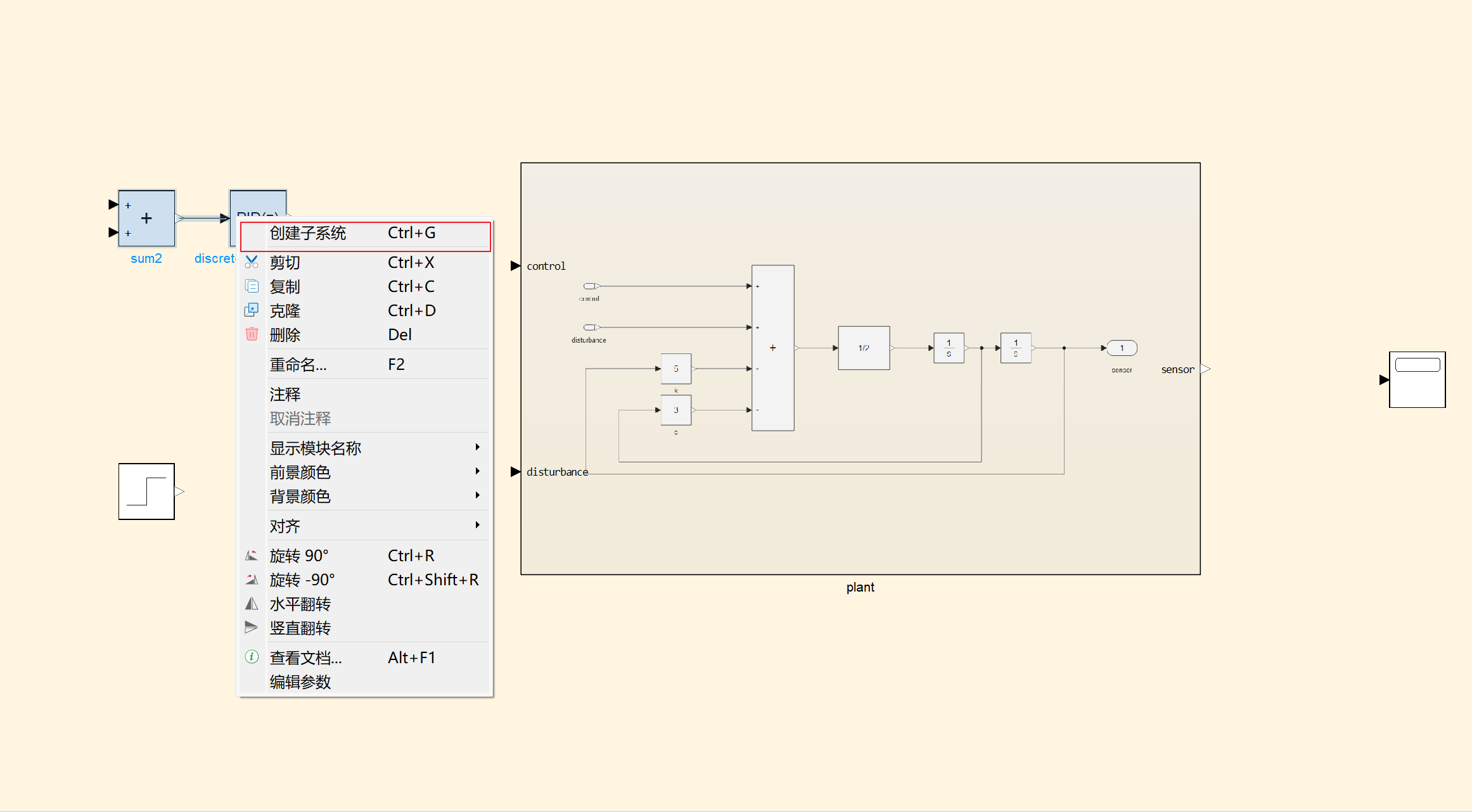Select the Step source block
This screenshot has height=812, width=1472.
pyautogui.click(x=146, y=492)
